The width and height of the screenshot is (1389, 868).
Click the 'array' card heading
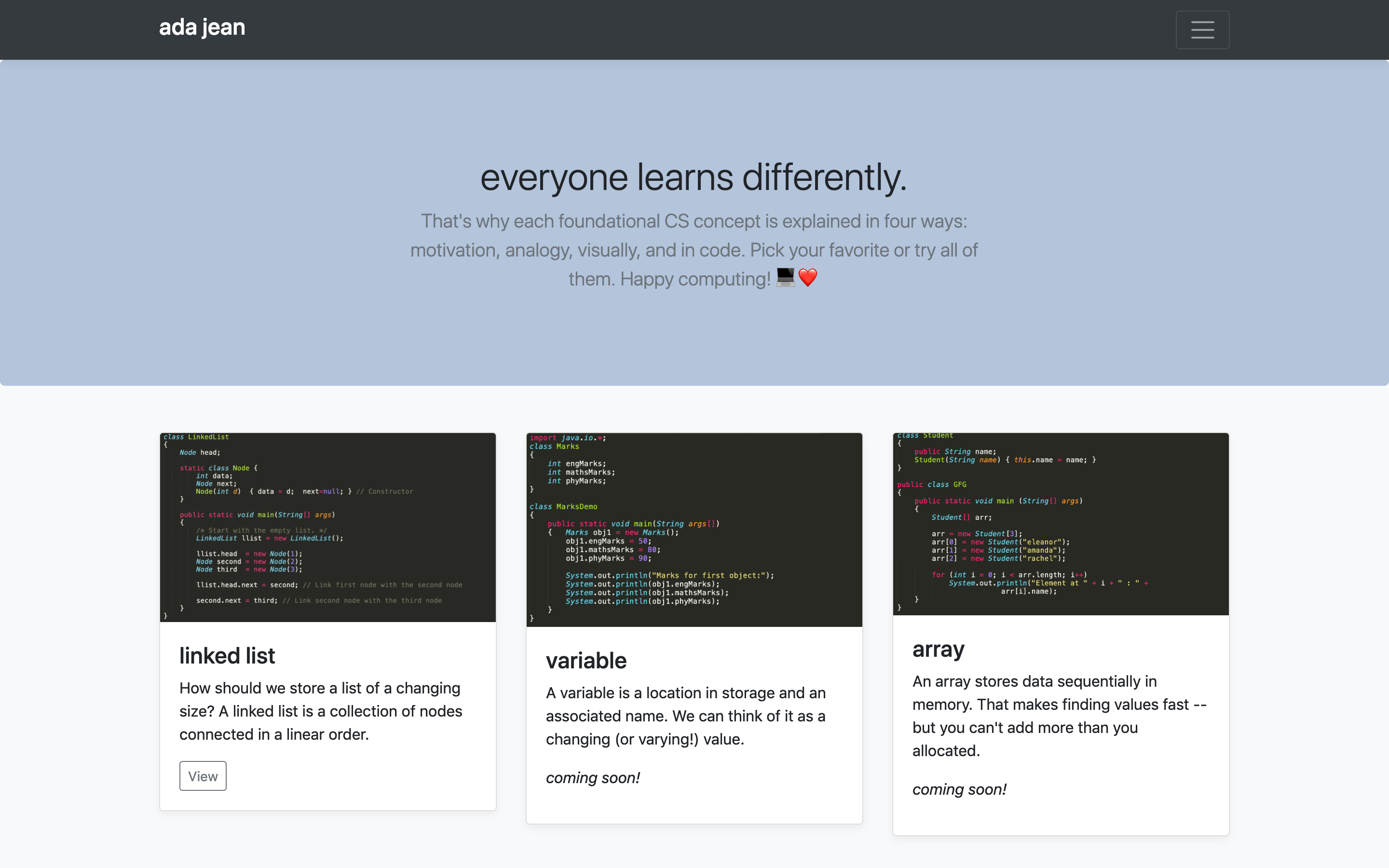tap(938, 649)
